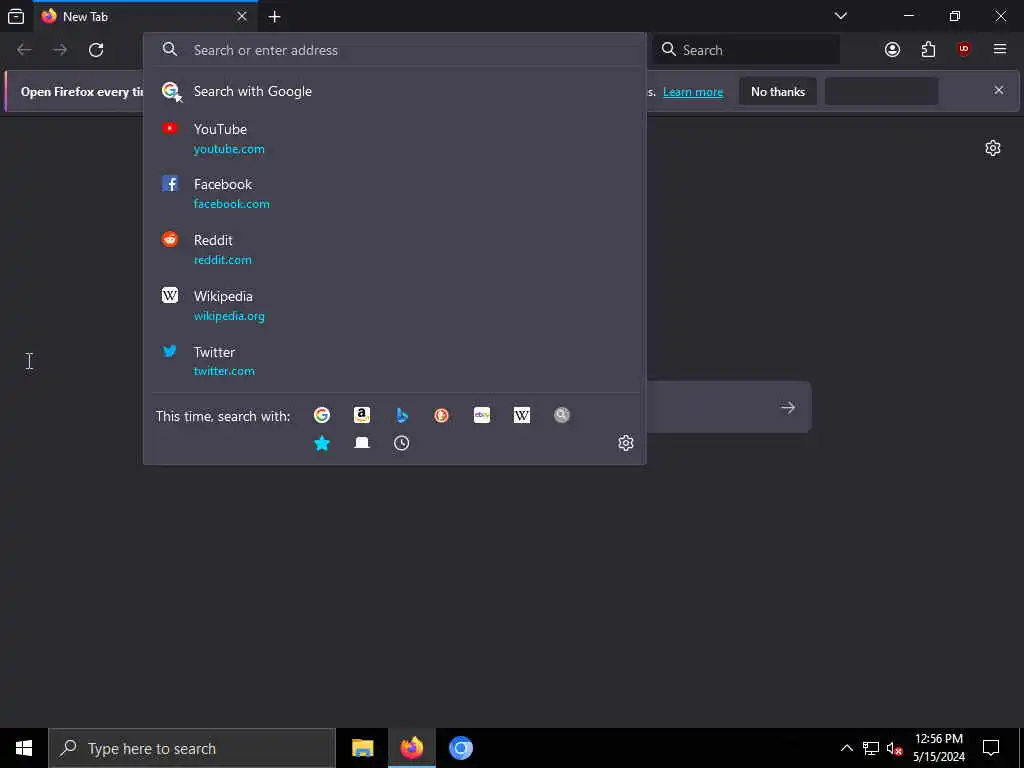1024x768 pixels.
Task: Choose Search with Google suggestion
Action: [394, 91]
